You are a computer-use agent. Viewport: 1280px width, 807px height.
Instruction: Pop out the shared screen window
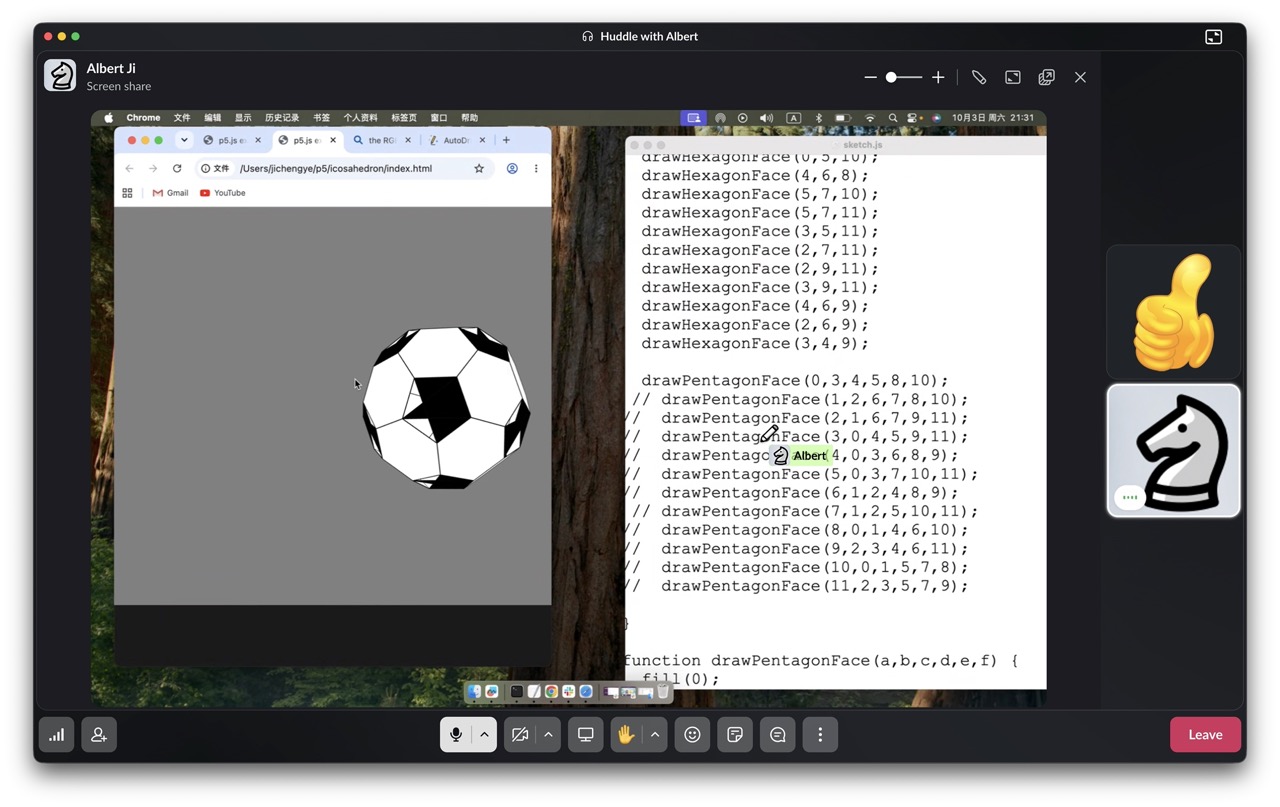click(x=1046, y=77)
